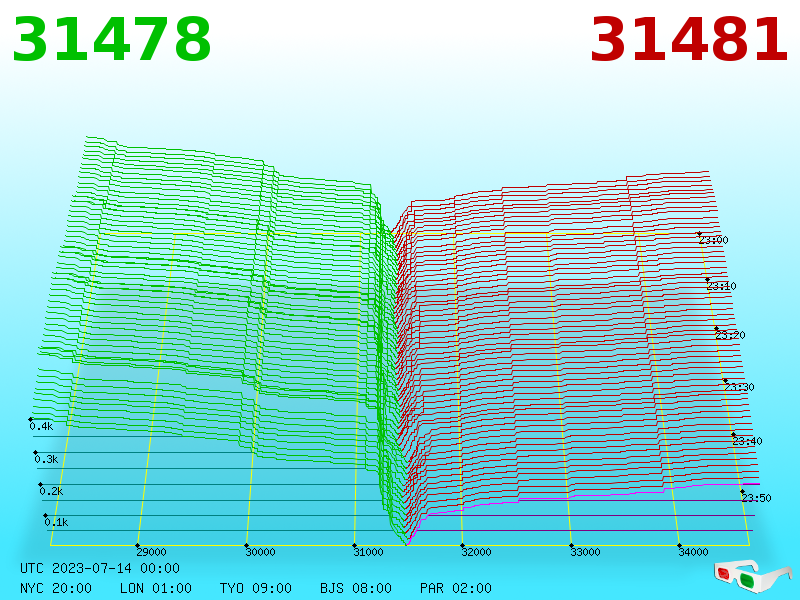Click the 33000 price axis label
This screenshot has width=800, height=600.
585,552
